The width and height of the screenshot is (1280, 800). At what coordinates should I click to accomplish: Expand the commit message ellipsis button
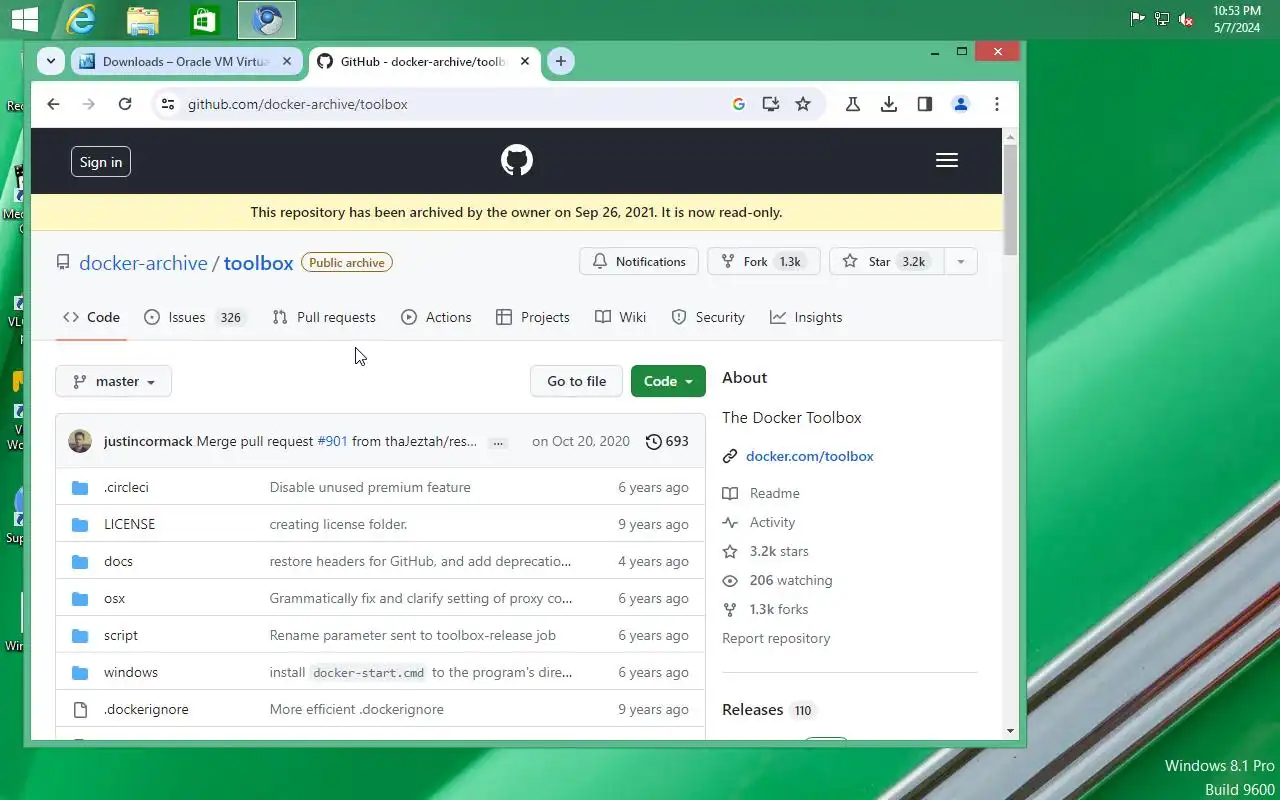(x=498, y=442)
